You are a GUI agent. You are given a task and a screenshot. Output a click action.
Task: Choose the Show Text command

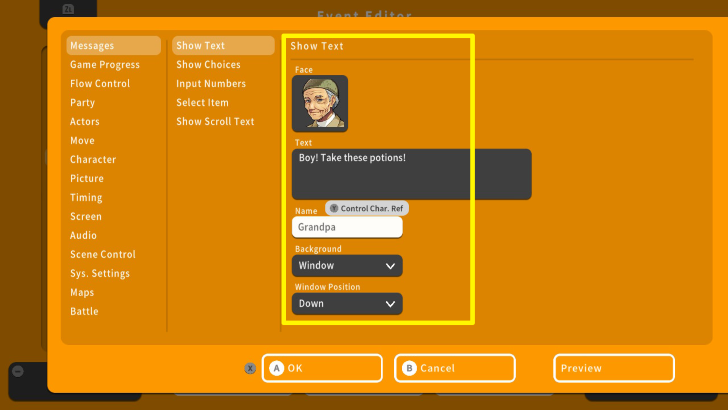click(x=223, y=46)
